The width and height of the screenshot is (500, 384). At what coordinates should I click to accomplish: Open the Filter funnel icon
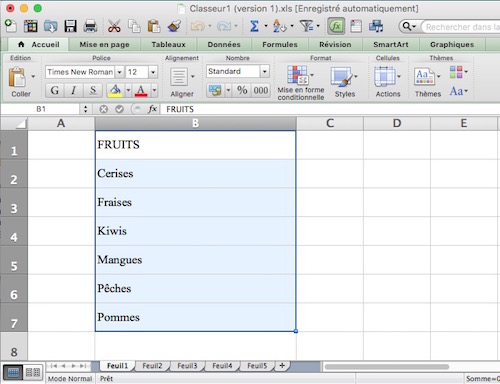pos(306,26)
